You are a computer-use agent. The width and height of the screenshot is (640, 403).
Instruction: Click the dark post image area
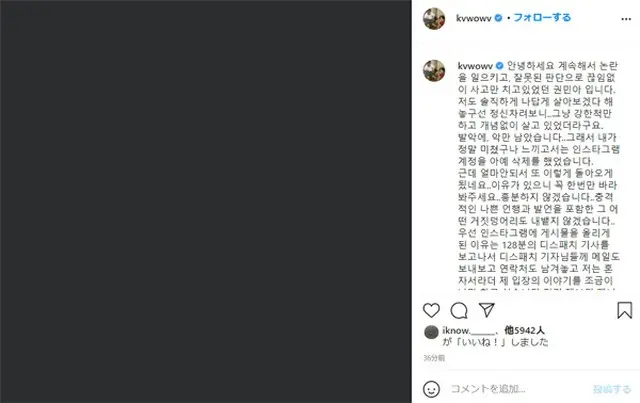tap(206, 201)
